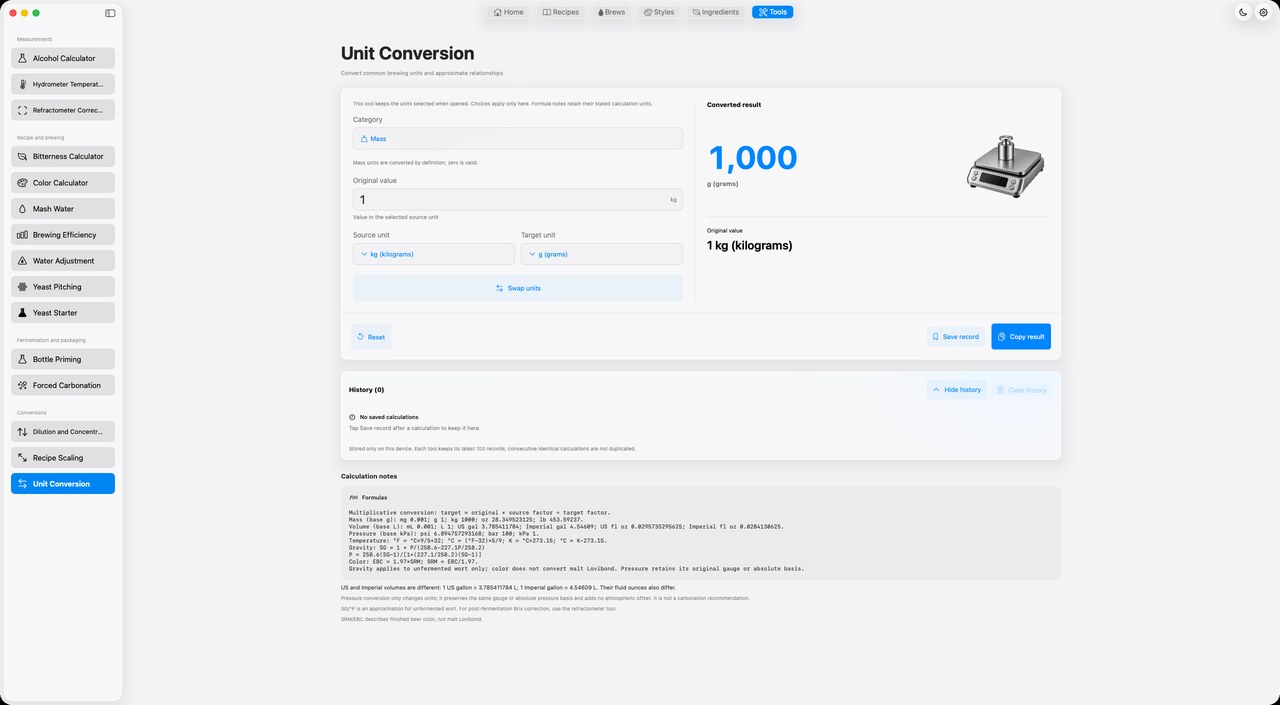
Task: Select the Unit Conversion sidebar item
Action: pos(63,484)
